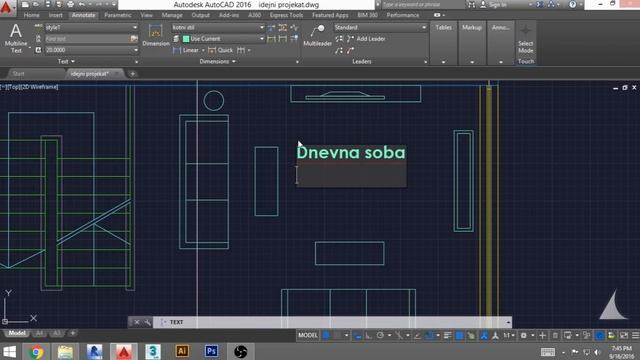Viewport: 640px width, 360px height.
Task: Click the Add Leader button
Action: (x=366, y=39)
